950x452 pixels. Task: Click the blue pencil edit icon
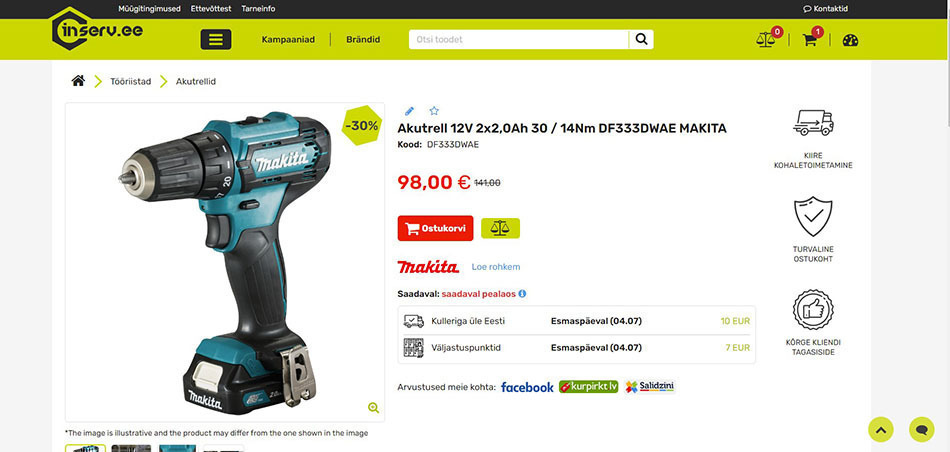(410, 111)
